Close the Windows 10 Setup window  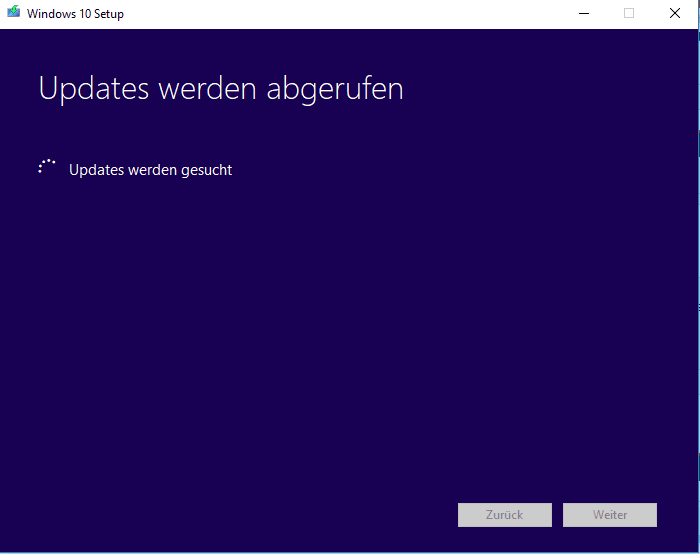[675, 13]
